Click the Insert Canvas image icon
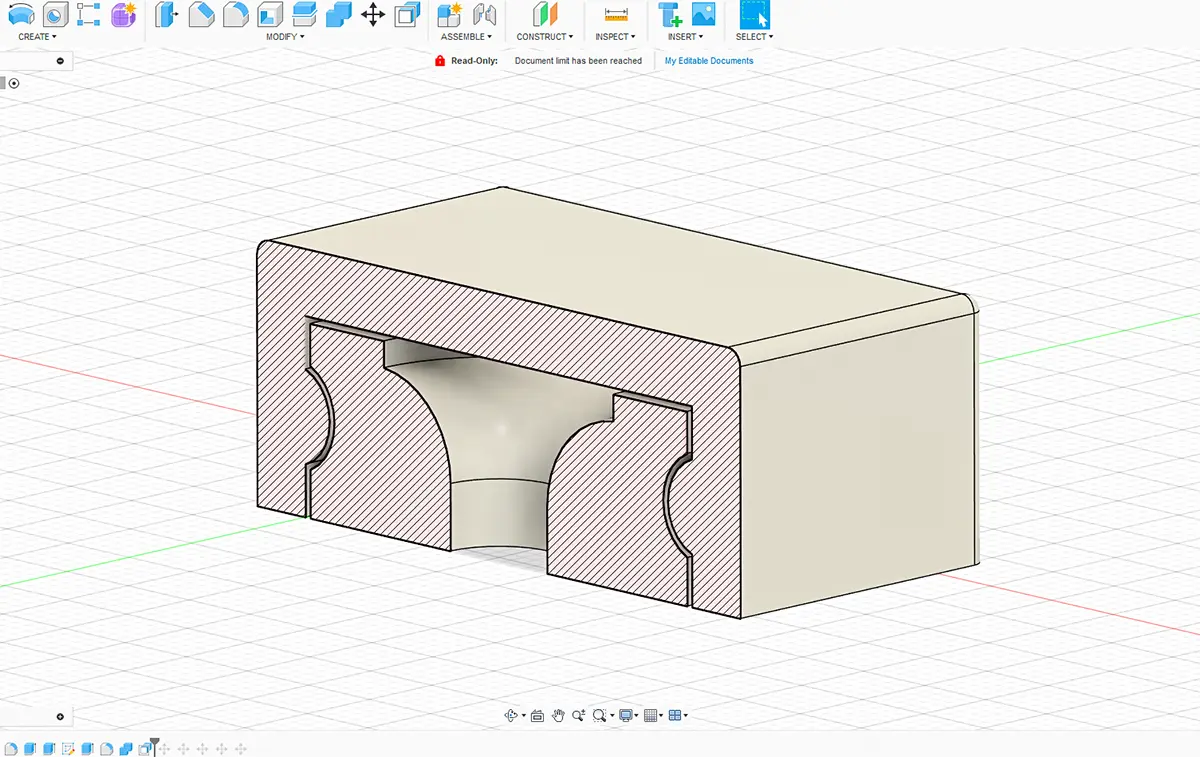Image resolution: width=1200 pixels, height=757 pixels. 704,14
